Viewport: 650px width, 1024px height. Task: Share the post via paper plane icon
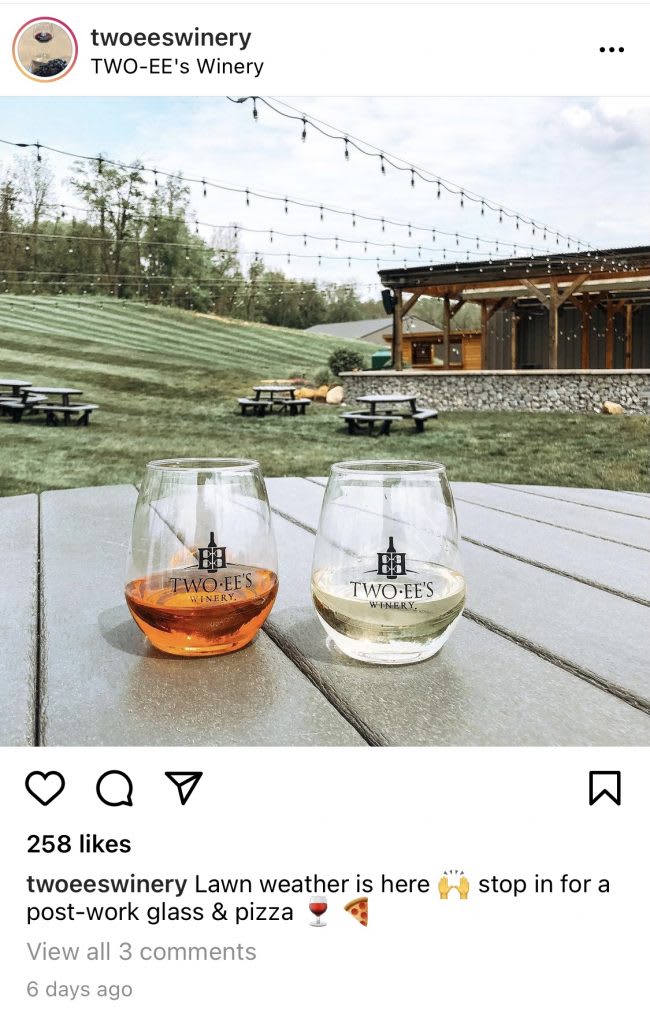tap(184, 788)
